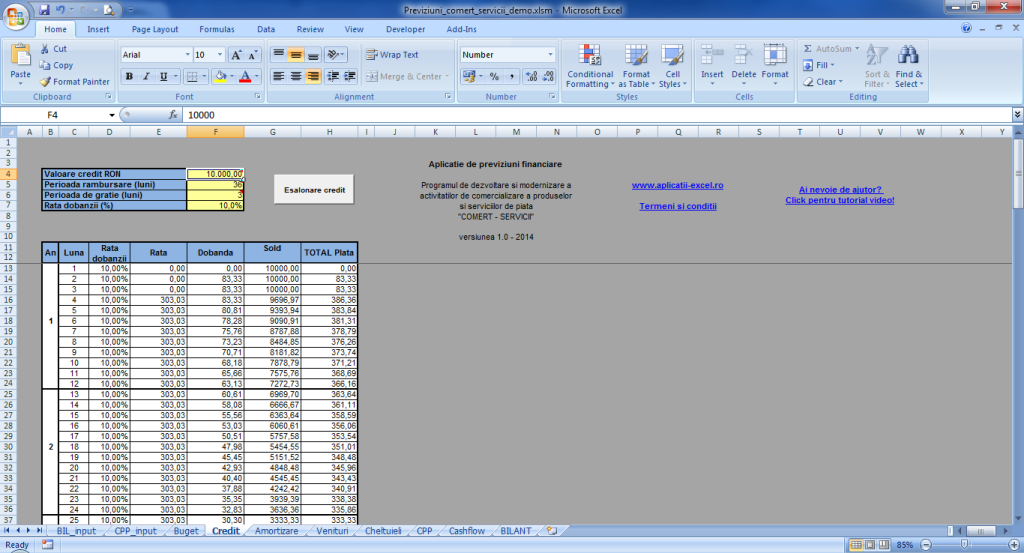1024x553 pixels.
Task: Click the Cut scissors command
Action: pos(53,49)
